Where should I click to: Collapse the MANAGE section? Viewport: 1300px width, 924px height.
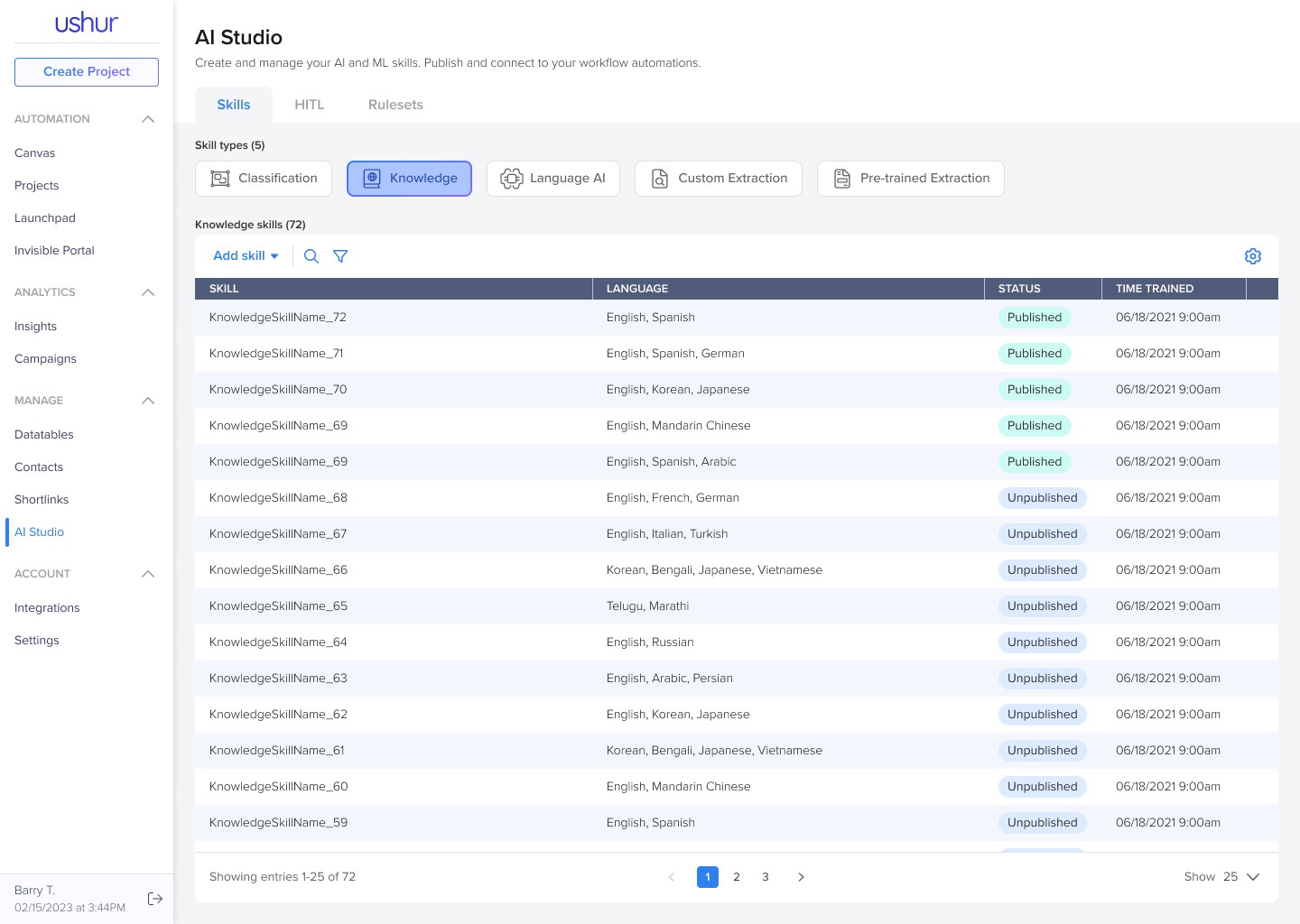148,401
